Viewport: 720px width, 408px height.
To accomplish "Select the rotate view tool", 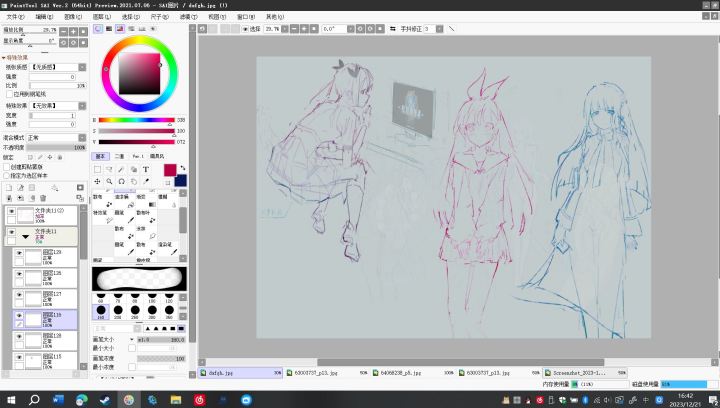I will [121, 182].
